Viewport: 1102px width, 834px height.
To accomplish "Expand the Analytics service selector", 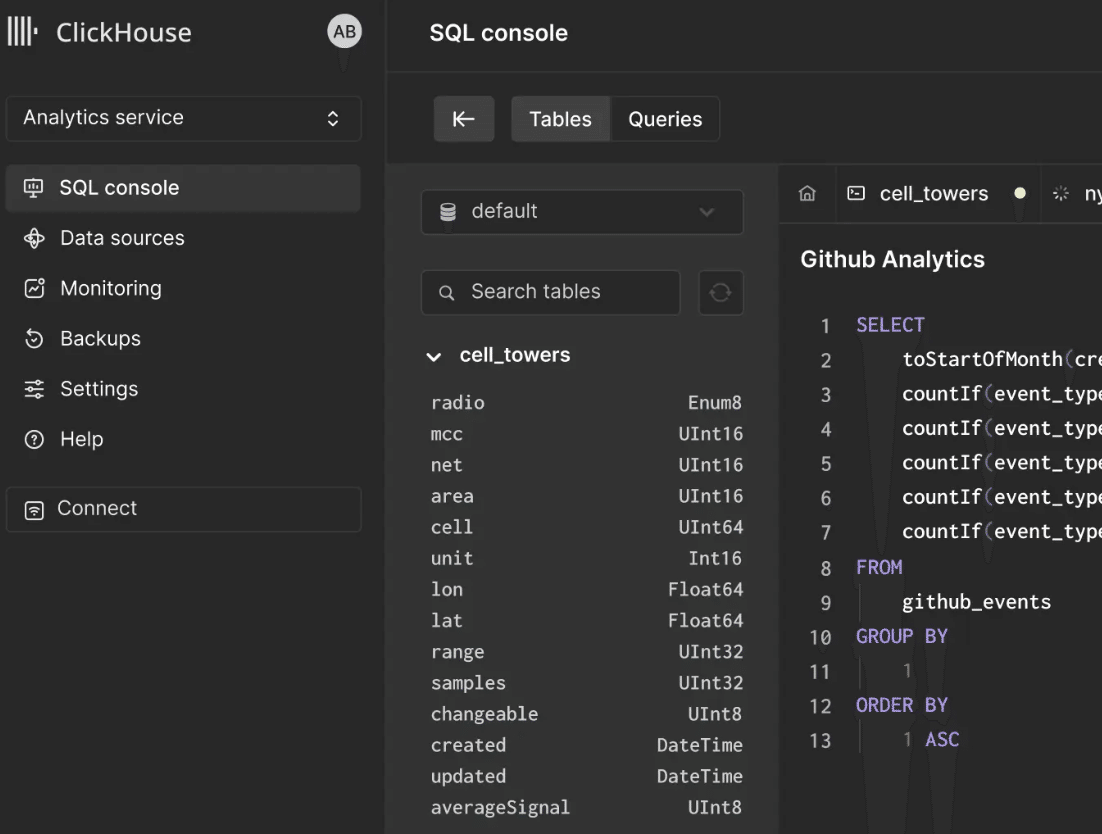I will coord(183,118).
